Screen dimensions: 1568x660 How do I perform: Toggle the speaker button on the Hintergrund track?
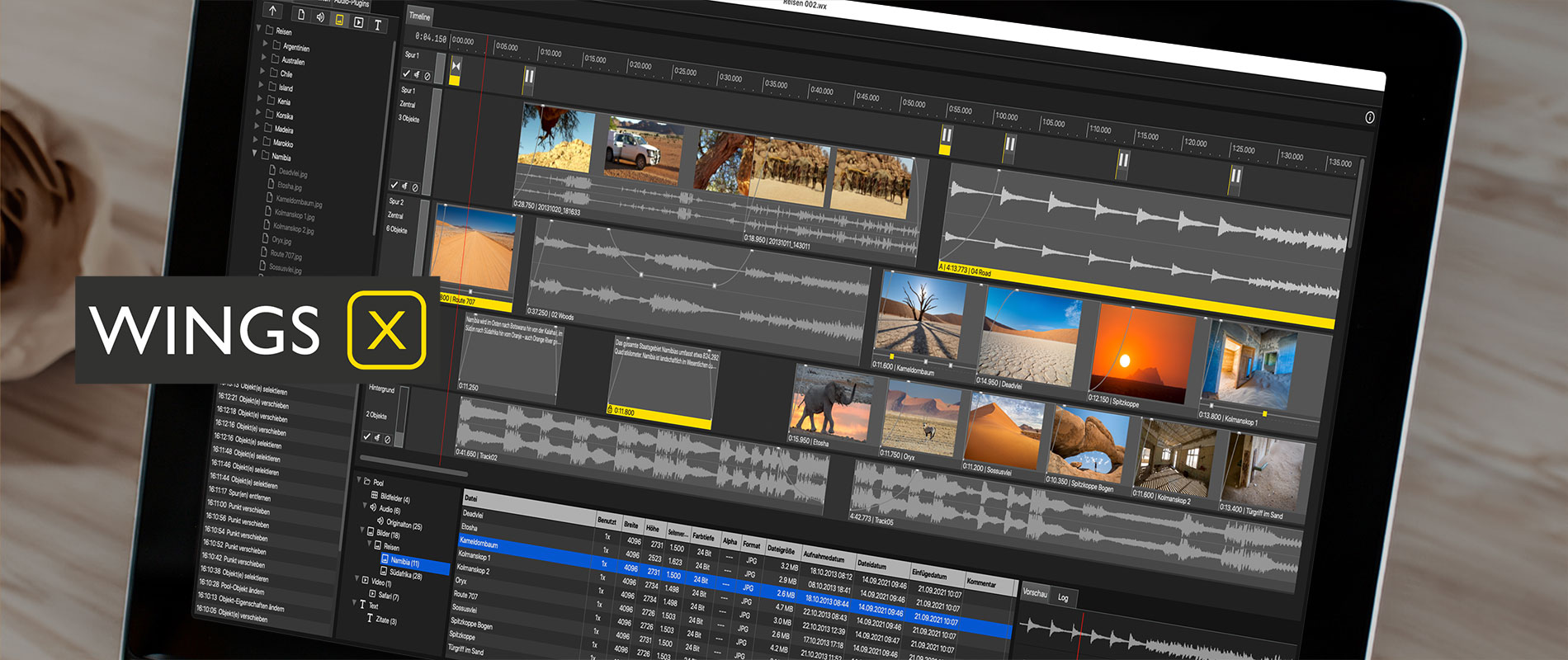pyautogui.click(x=377, y=438)
